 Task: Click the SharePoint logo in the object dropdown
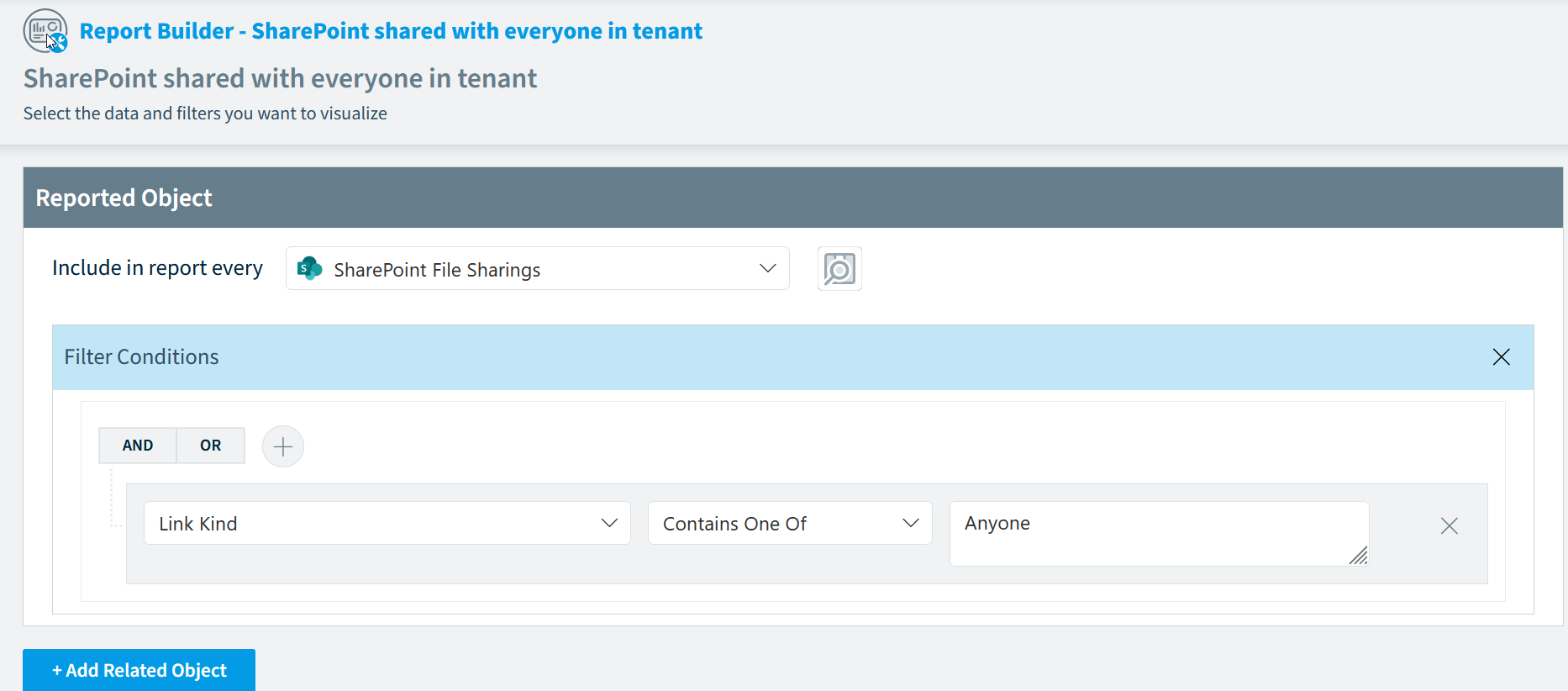[310, 268]
